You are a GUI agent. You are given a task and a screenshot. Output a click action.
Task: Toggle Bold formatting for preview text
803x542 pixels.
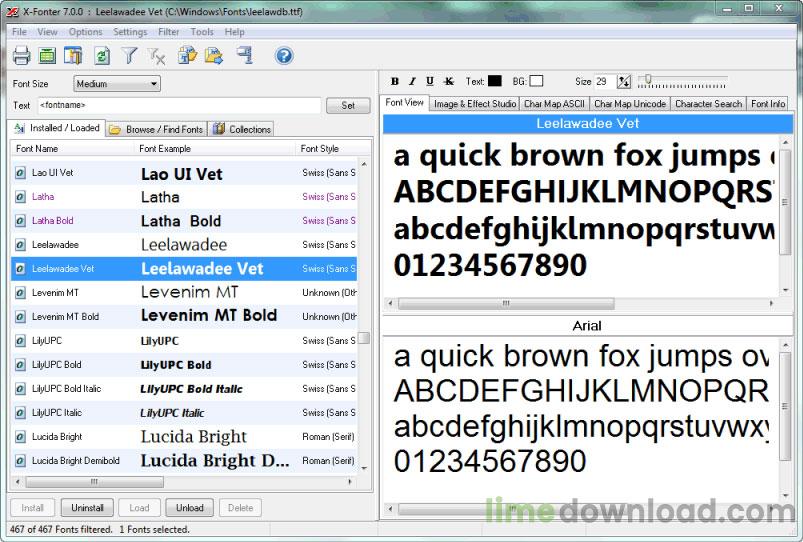[395, 82]
